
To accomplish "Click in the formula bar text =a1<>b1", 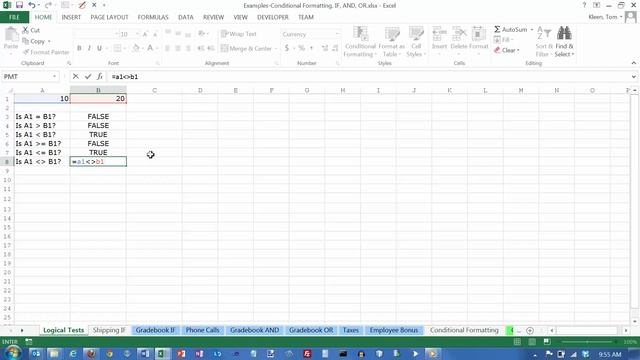I will (124, 76).
